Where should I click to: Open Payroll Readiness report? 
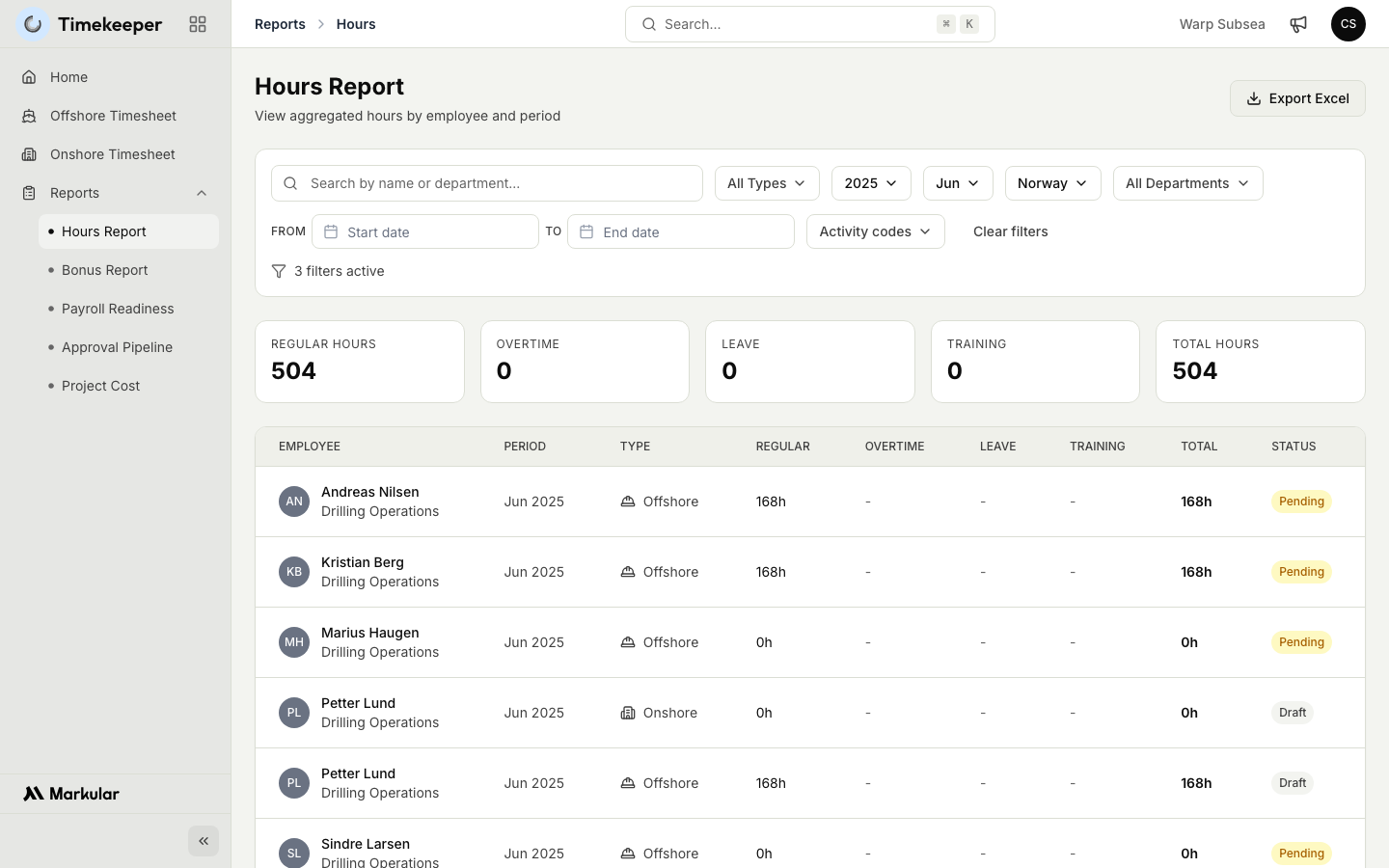[x=128, y=309]
